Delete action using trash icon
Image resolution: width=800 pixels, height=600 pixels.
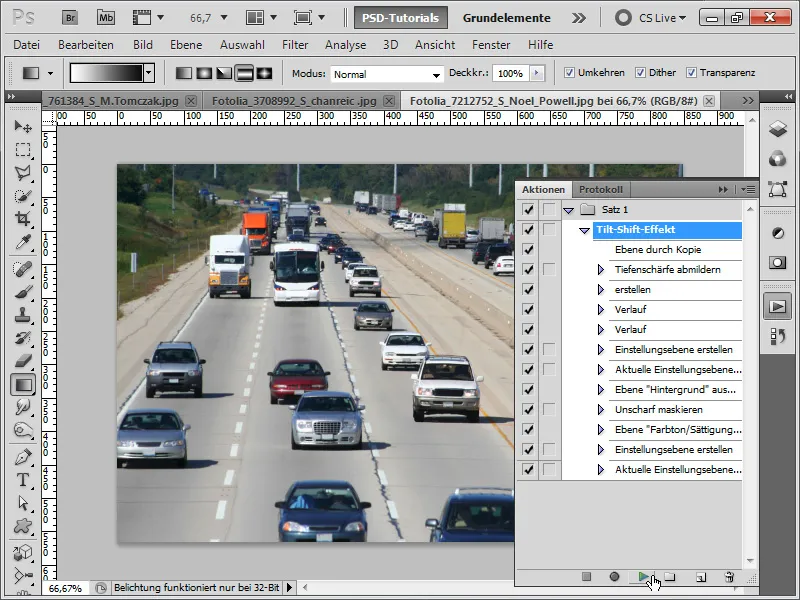[x=729, y=577]
